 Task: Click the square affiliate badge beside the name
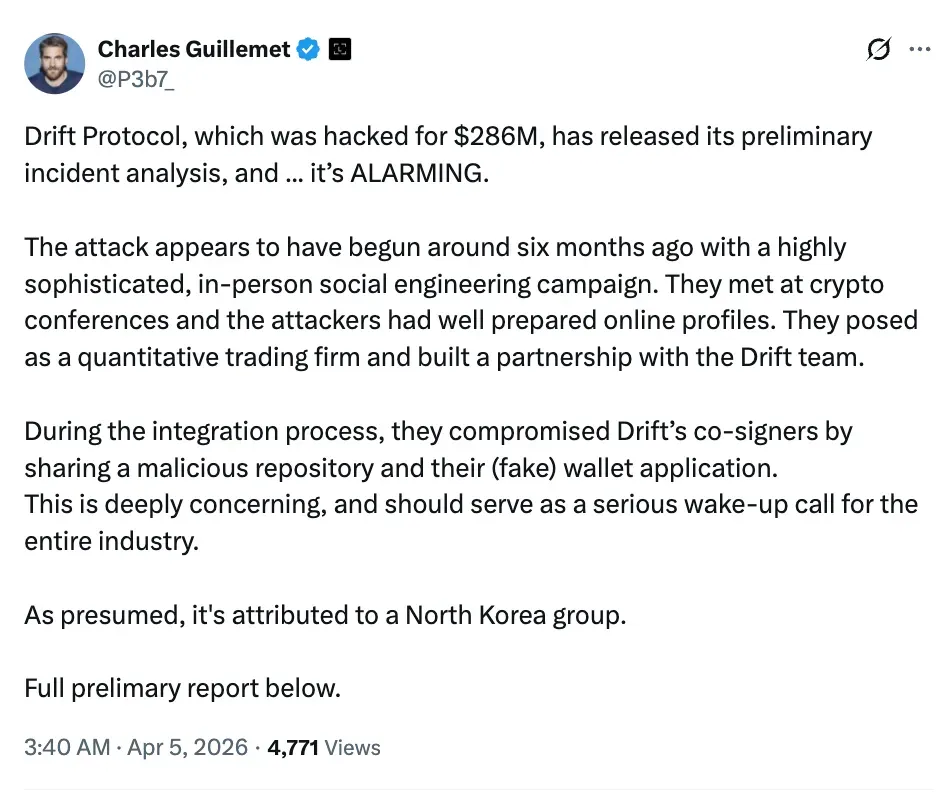pos(340,48)
